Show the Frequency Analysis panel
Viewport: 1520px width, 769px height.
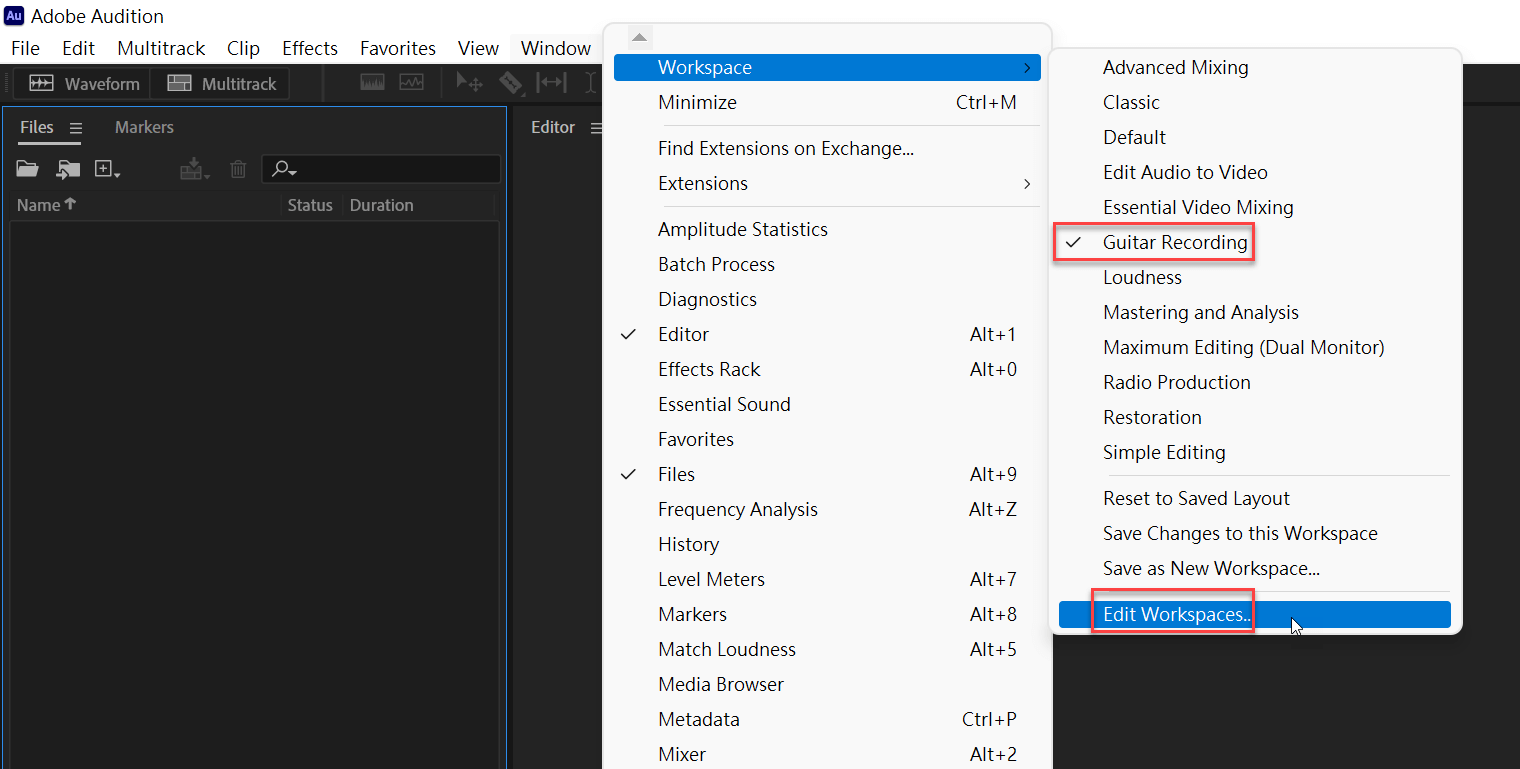[x=827, y=510]
